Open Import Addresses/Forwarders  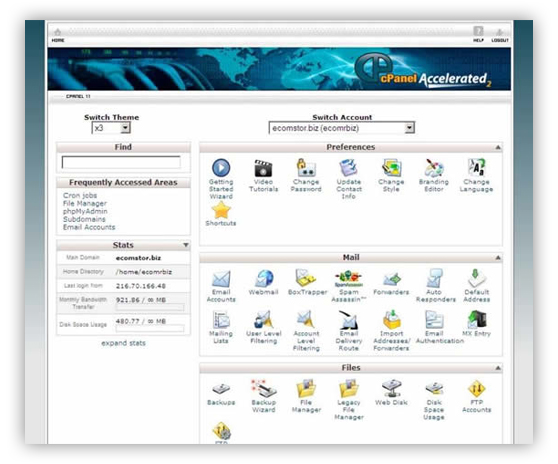(x=391, y=320)
